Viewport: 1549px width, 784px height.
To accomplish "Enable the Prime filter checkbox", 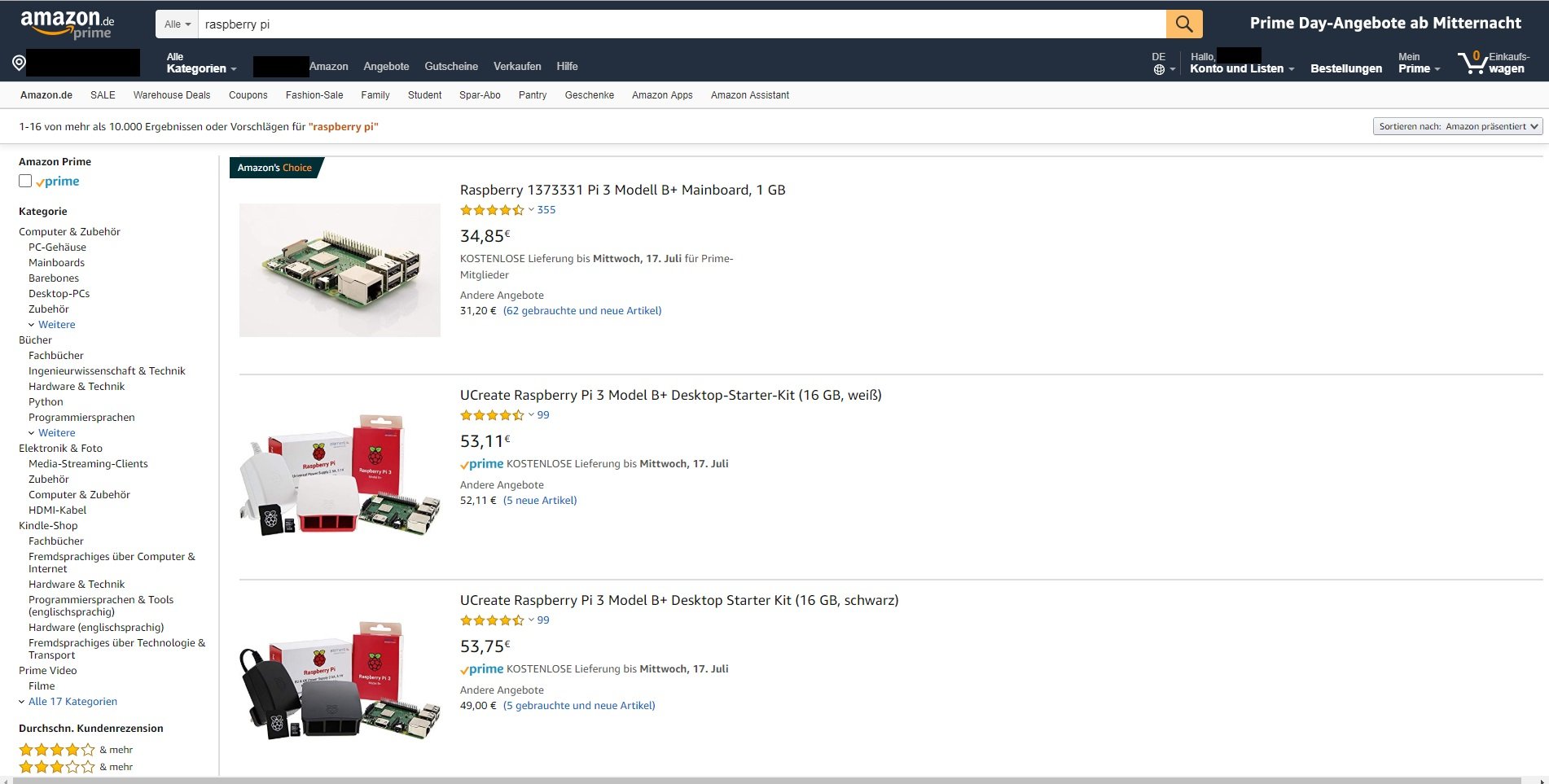I will 25,181.
